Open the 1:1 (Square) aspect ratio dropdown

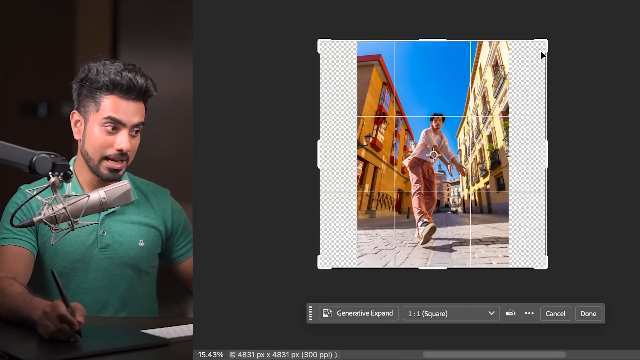[x=451, y=313]
